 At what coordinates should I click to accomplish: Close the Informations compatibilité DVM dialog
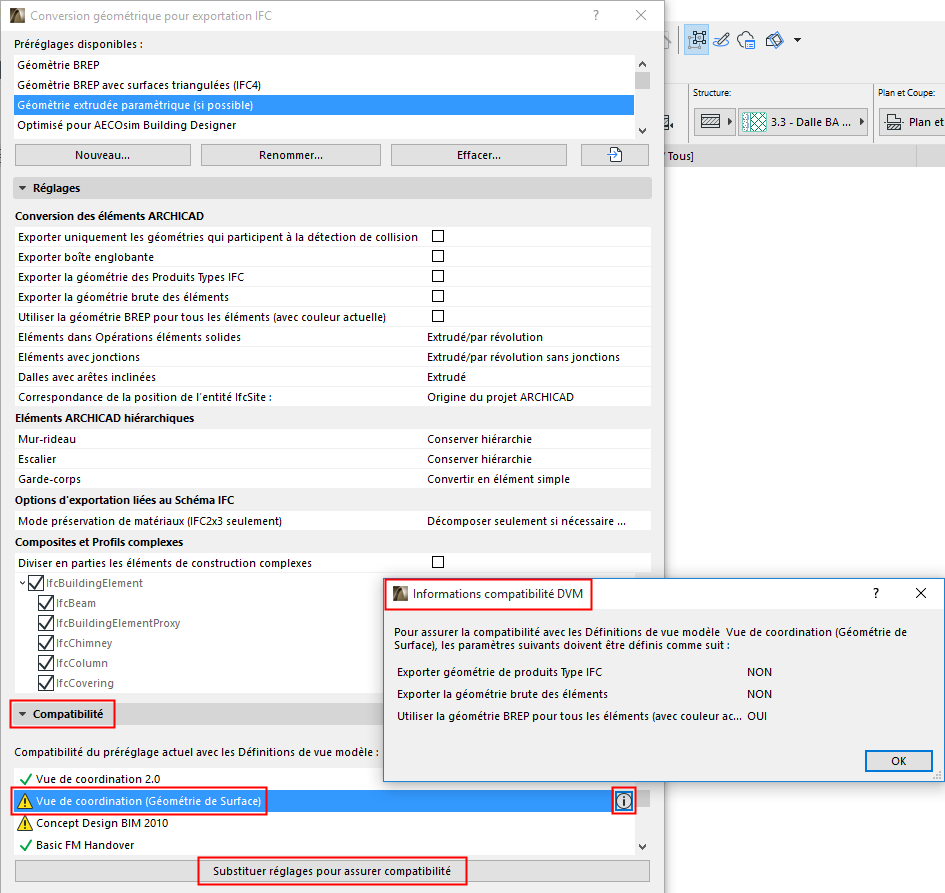tap(921, 594)
